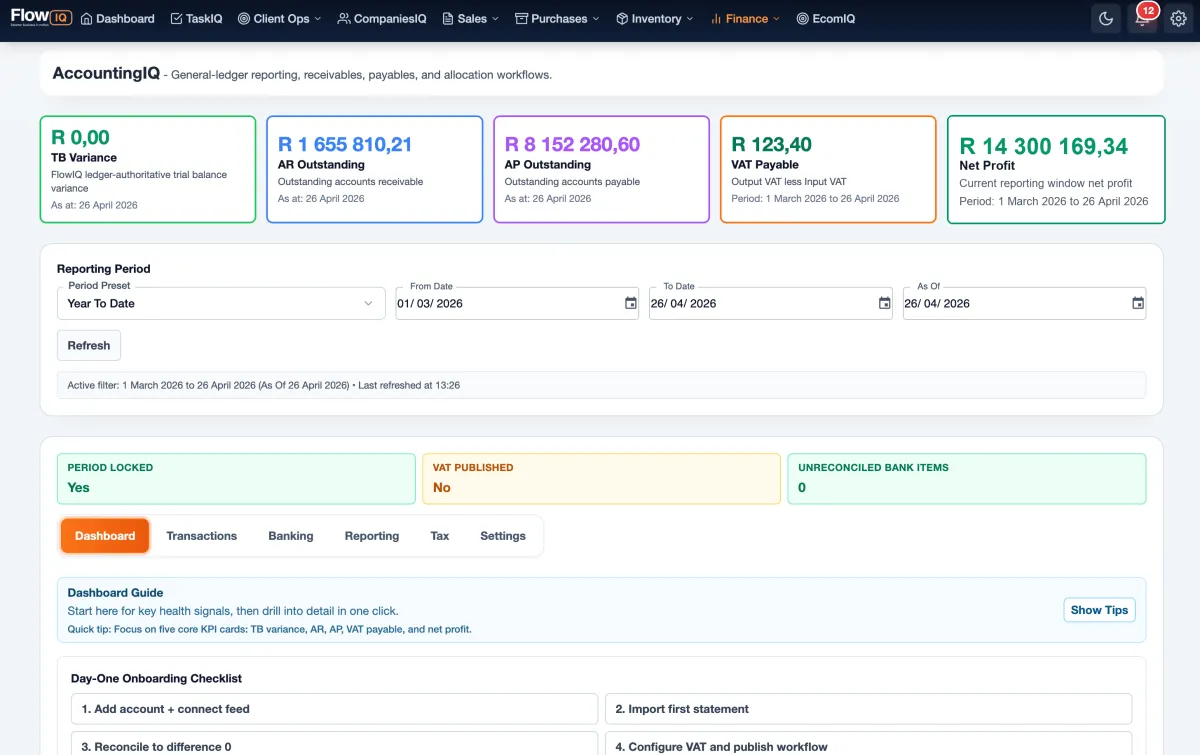Open checklist step Add account + connect feed
The width and height of the screenshot is (1200, 755).
[x=335, y=709]
